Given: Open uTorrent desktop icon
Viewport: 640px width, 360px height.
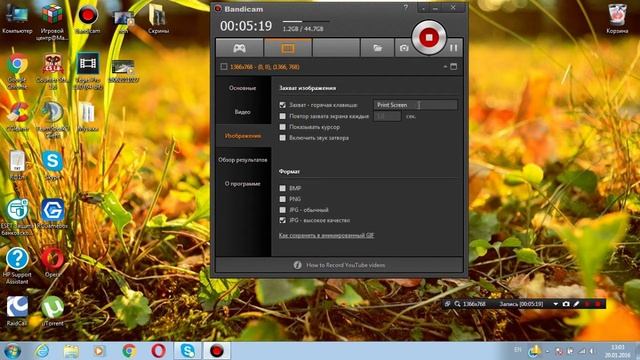Looking at the screenshot, I should [x=52, y=311].
